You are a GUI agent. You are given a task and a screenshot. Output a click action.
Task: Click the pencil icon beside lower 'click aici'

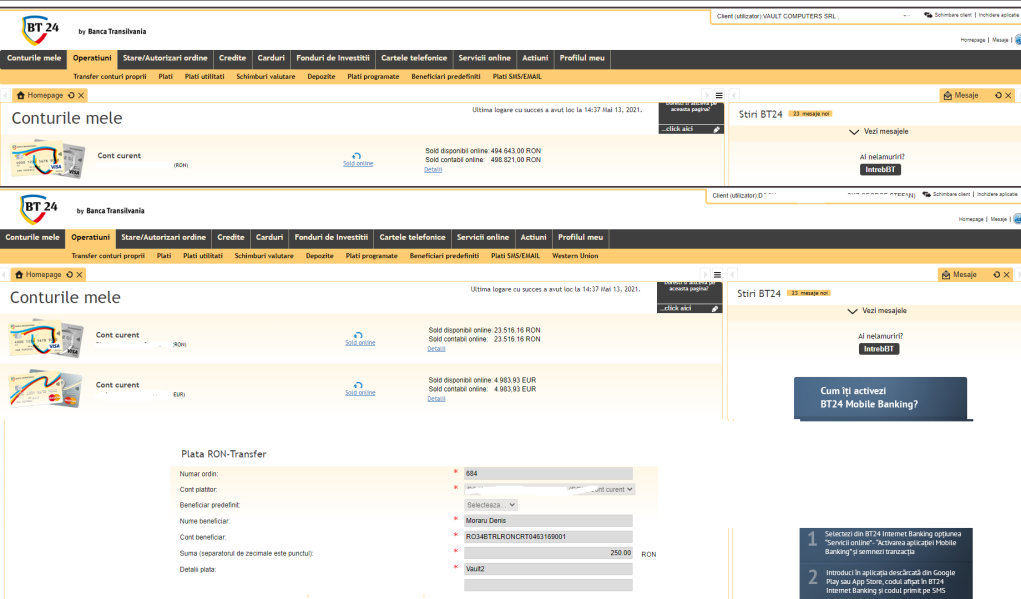tap(714, 309)
